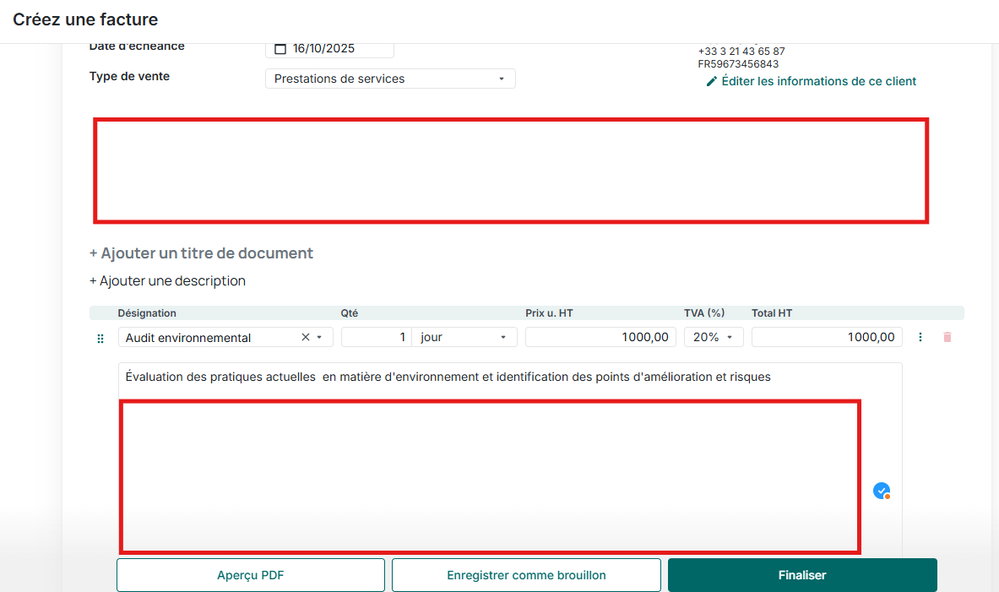Open the TVA 20% dropdown
The width and height of the screenshot is (999, 592).
[714, 337]
